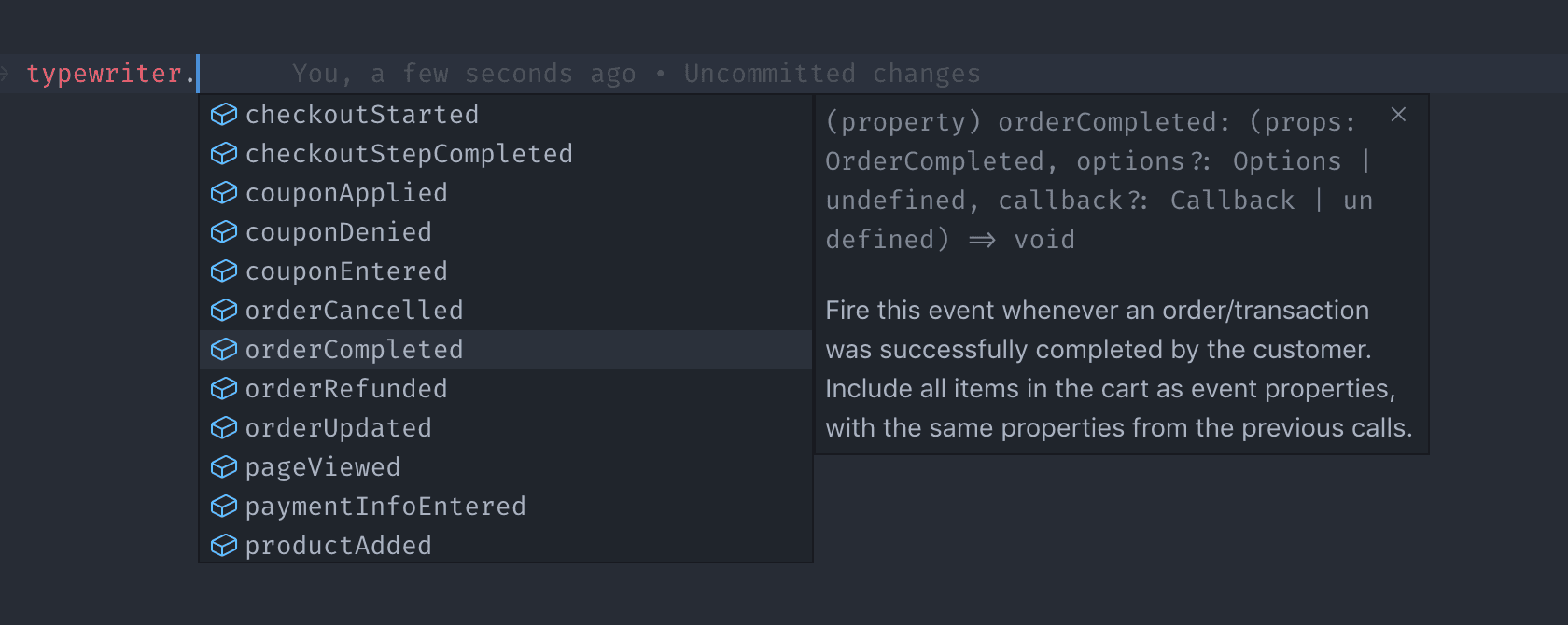Select the checkoutStepCompleted suggestion

click(x=408, y=153)
